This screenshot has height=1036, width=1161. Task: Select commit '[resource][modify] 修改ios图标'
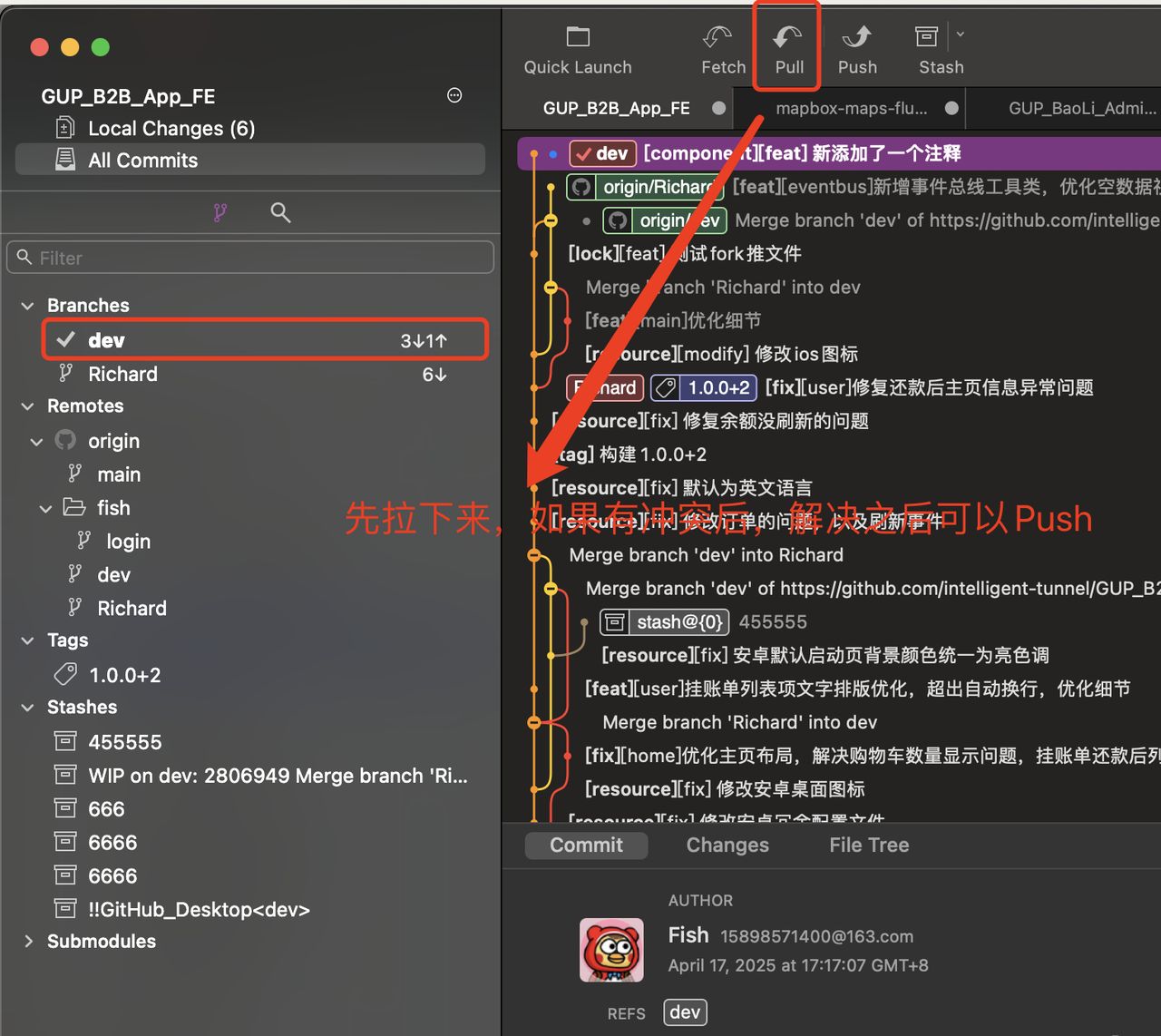coord(721,355)
